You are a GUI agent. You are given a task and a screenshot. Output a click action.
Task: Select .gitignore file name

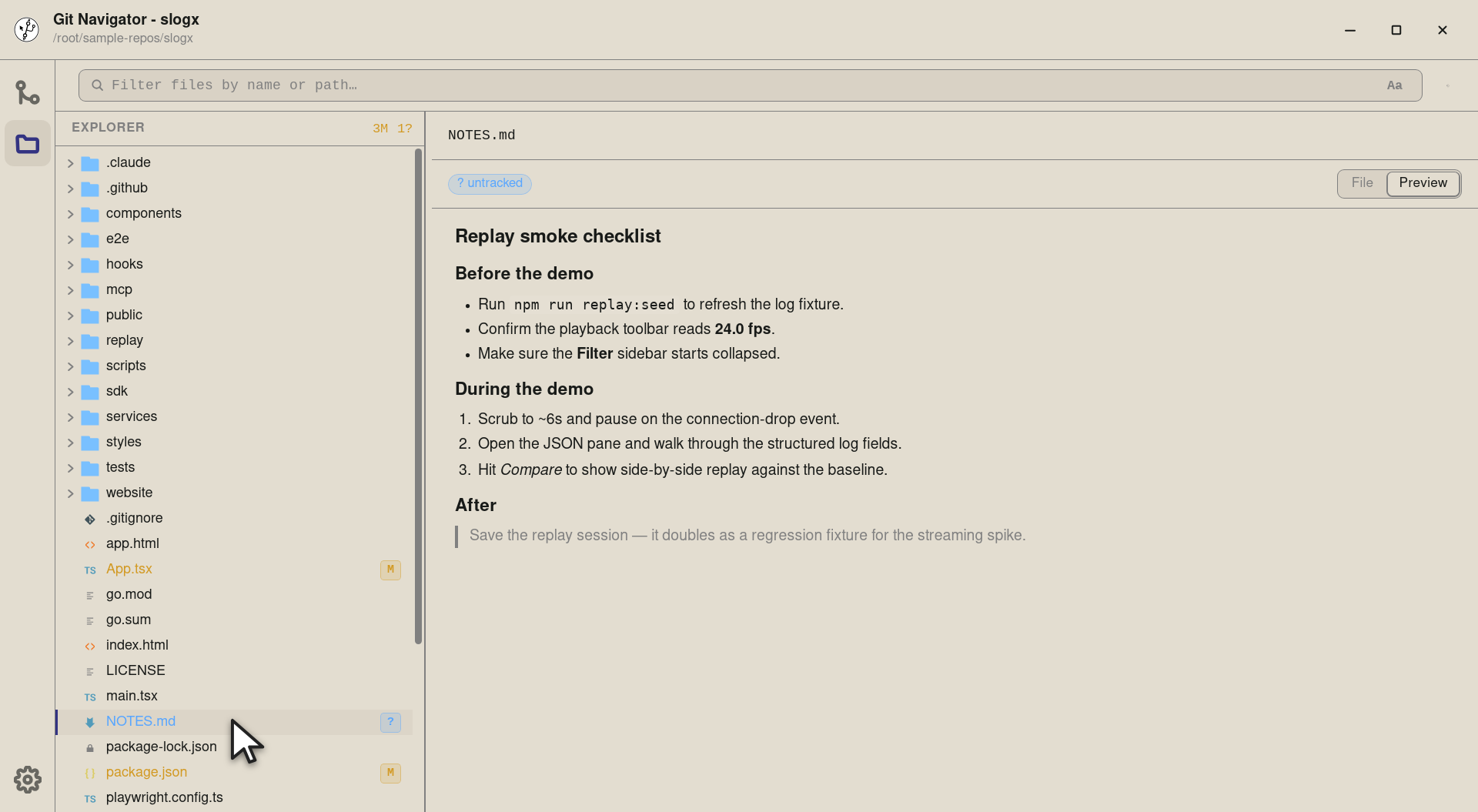[x=134, y=518]
